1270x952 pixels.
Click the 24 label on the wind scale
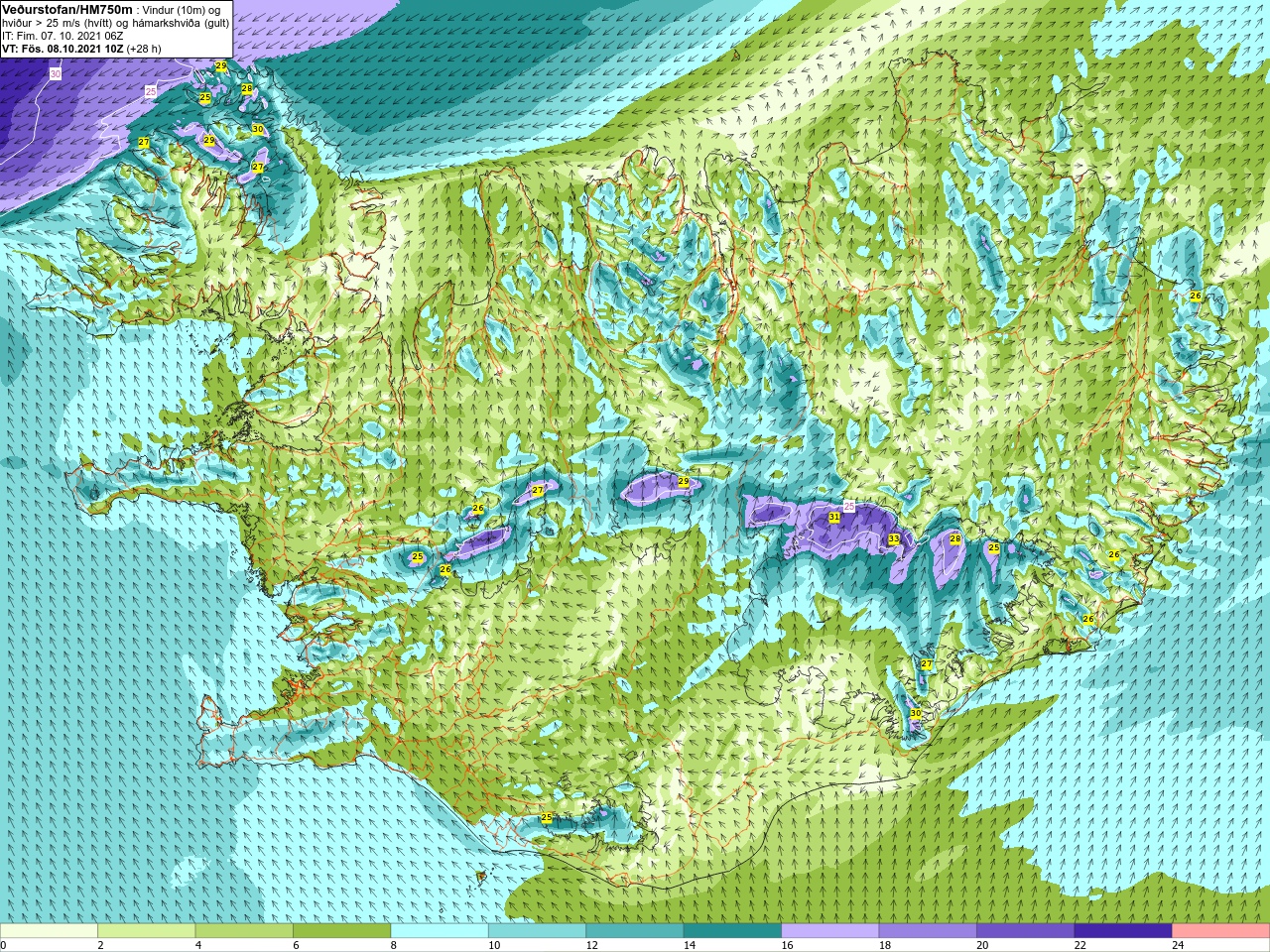coord(1178,945)
